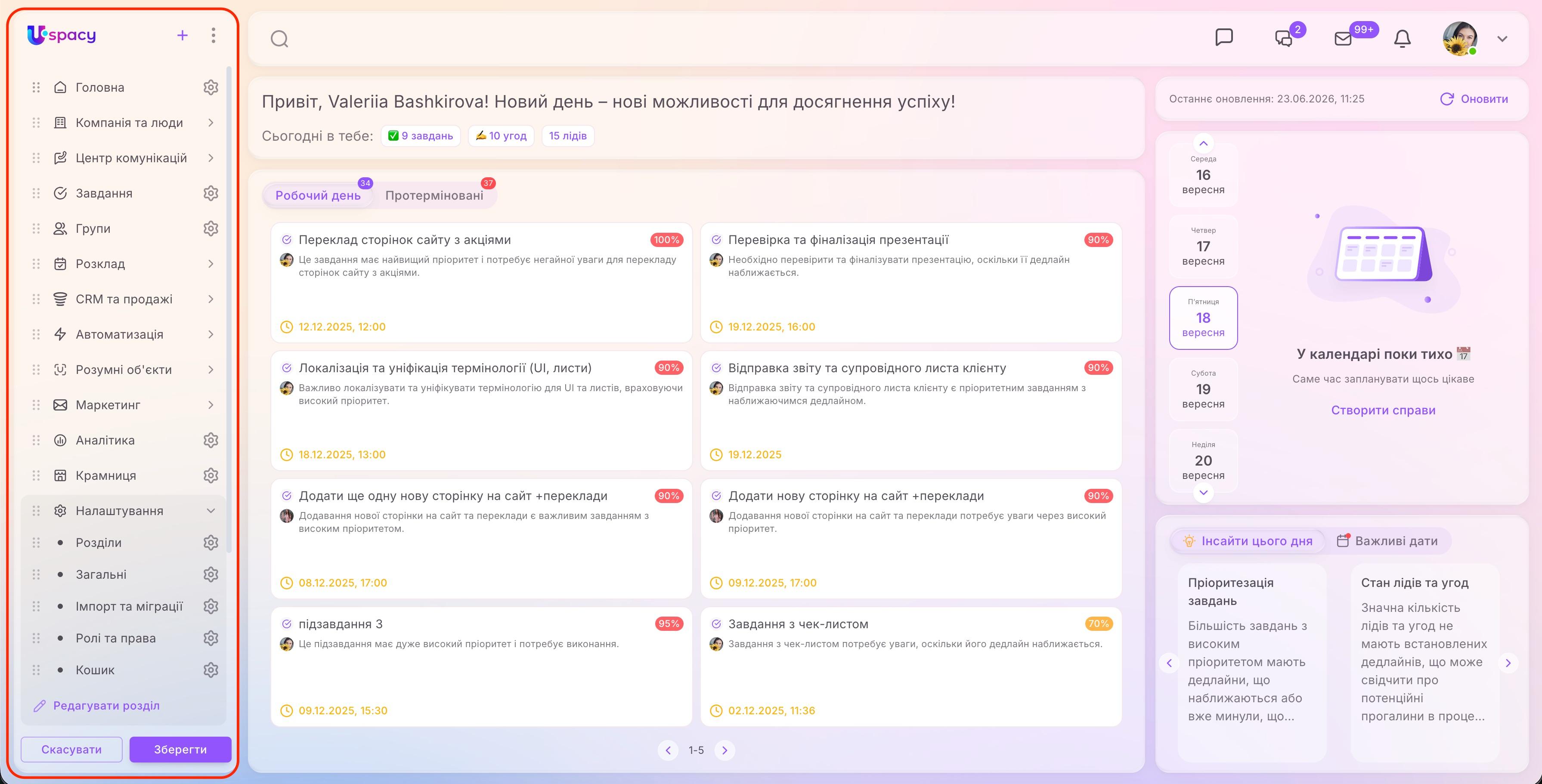Screen dimensions: 1542x784
Task: Click the gear icon beside Групи
Action: click(211, 228)
